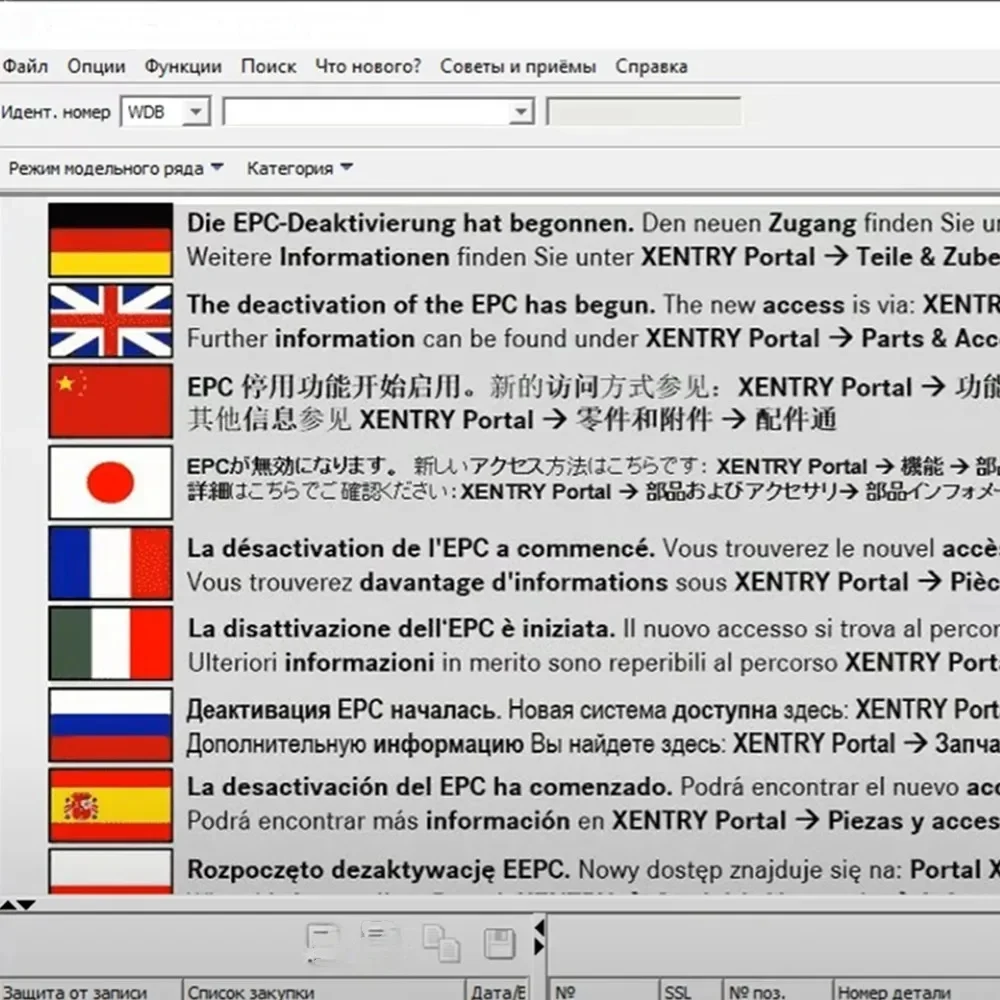1000x1000 pixels.
Task: Click the SSL column header
Action: (x=690, y=990)
